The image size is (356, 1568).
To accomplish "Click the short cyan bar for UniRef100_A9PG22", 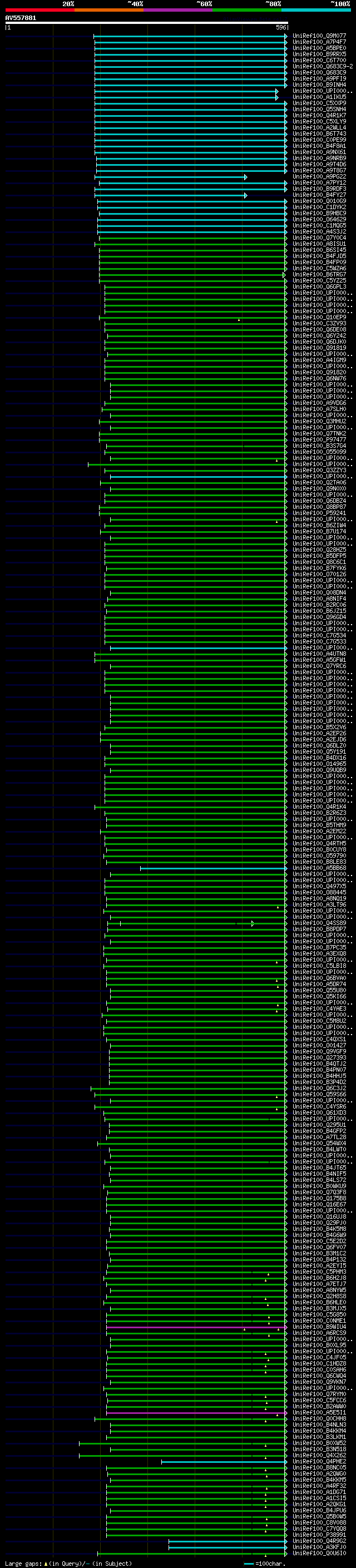I will pyautogui.click(x=171, y=177).
